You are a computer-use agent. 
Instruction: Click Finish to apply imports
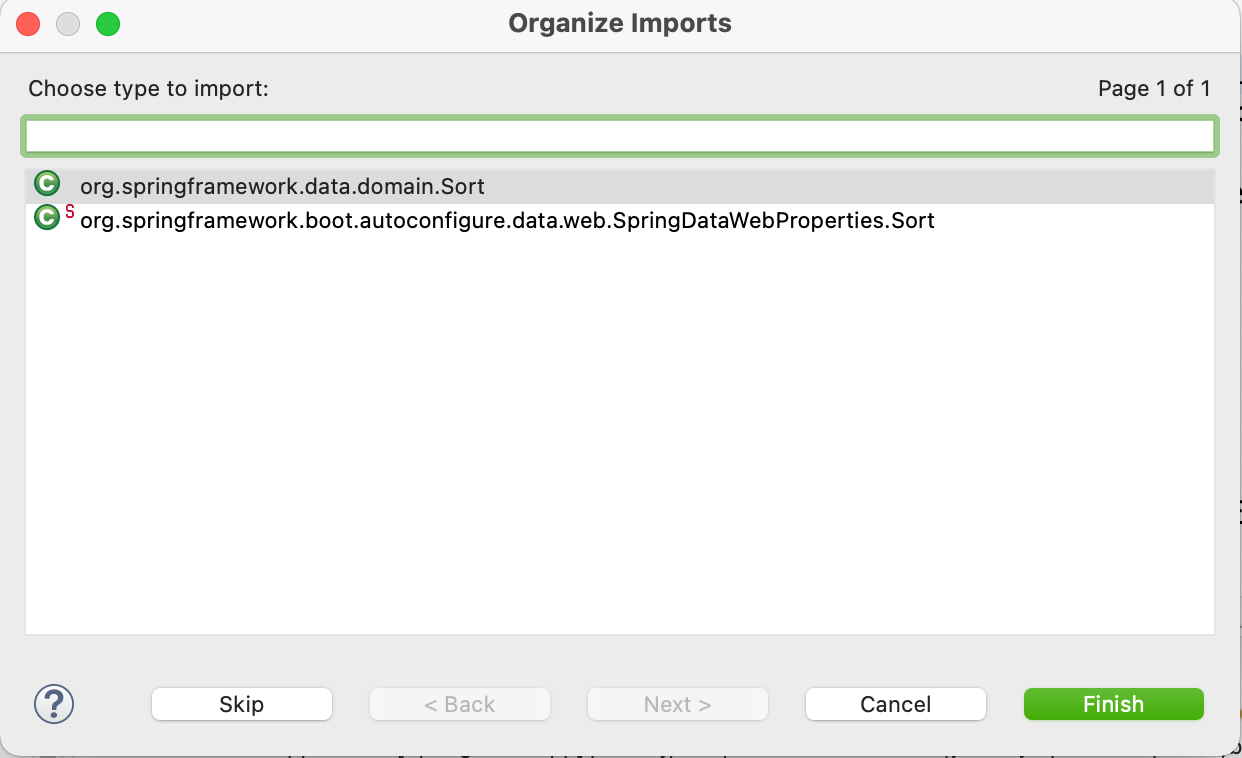tap(1114, 704)
